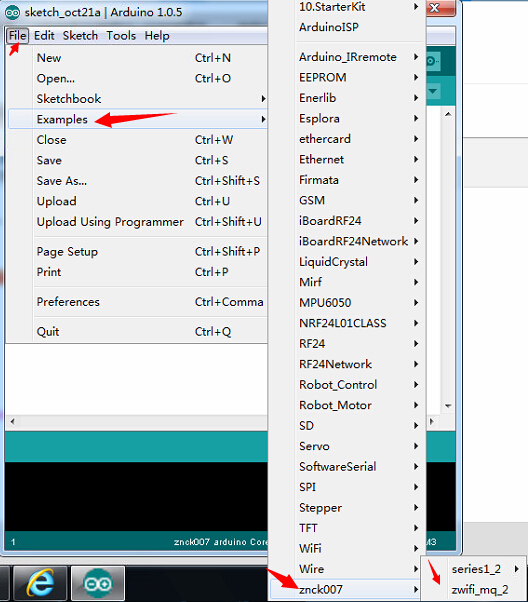Open the Edit menu
The height and width of the screenshot is (602, 528).
coord(44,36)
